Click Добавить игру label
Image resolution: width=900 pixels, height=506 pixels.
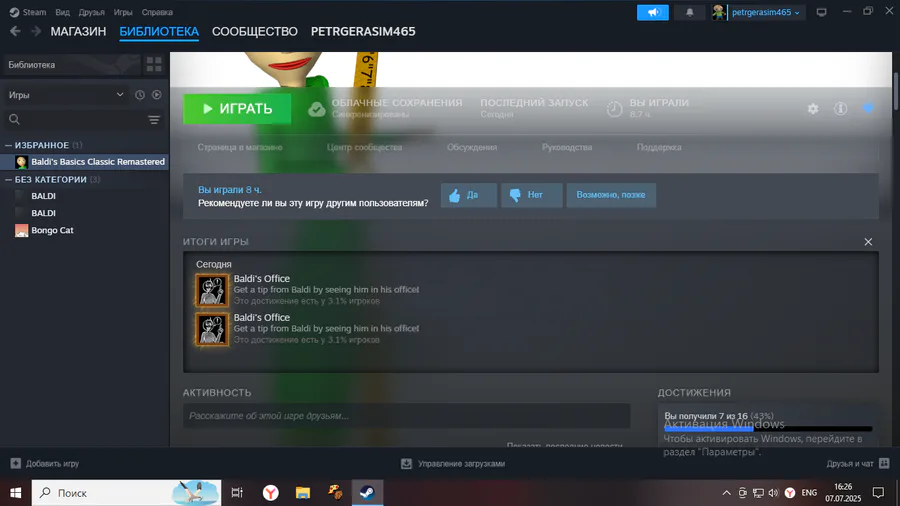[52, 464]
